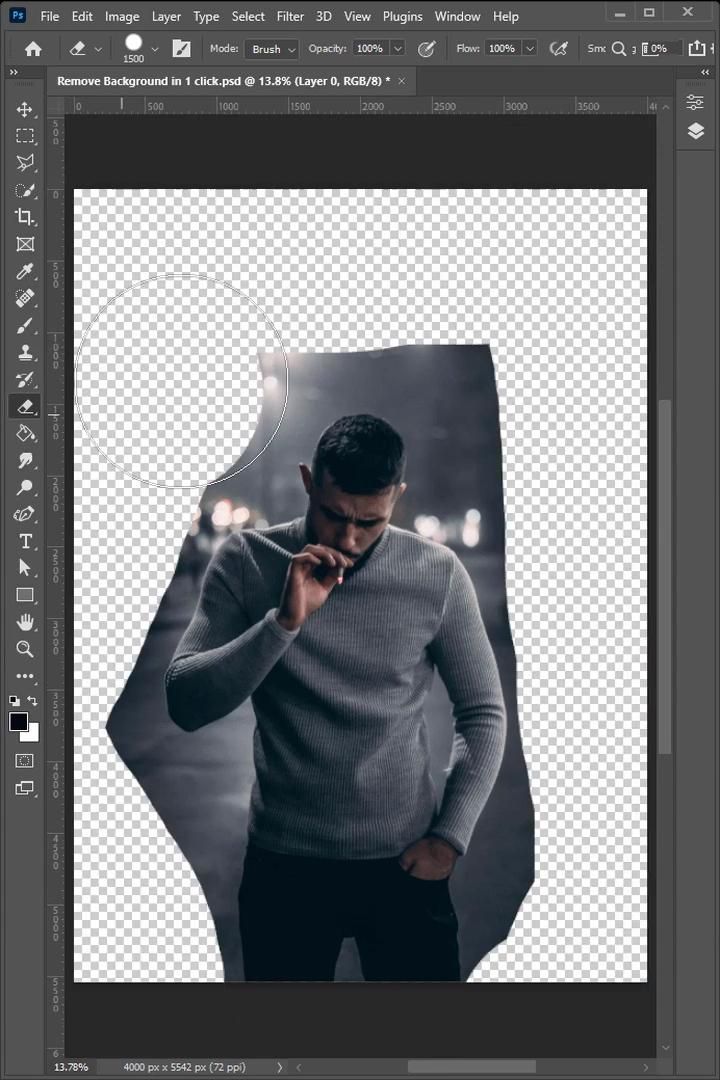Select the Brush tool
This screenshot has height=1080, width=720.
click(x=25, y=325)
